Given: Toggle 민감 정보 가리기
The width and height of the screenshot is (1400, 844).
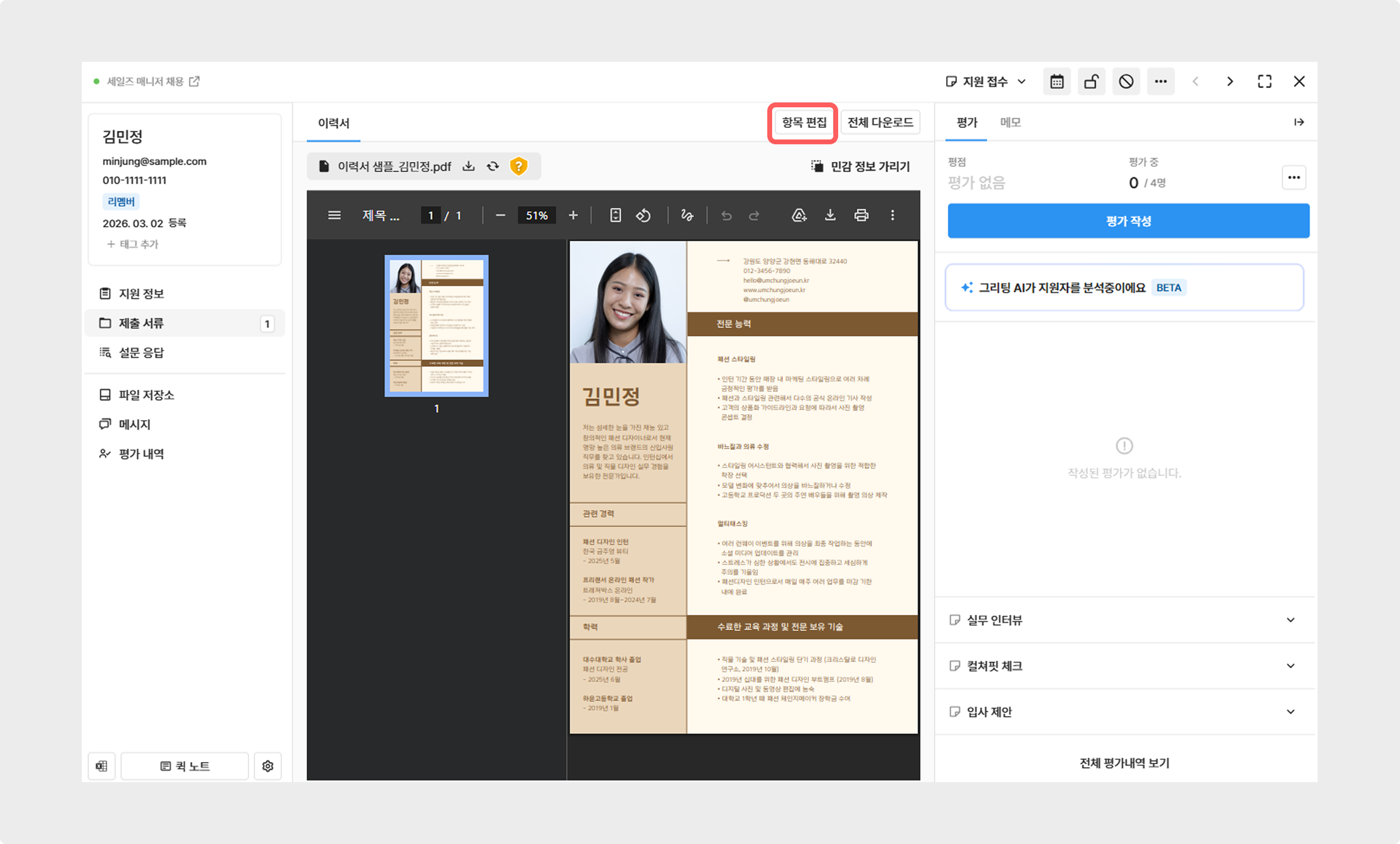Looking at the screenshot, I should point(861,166).
